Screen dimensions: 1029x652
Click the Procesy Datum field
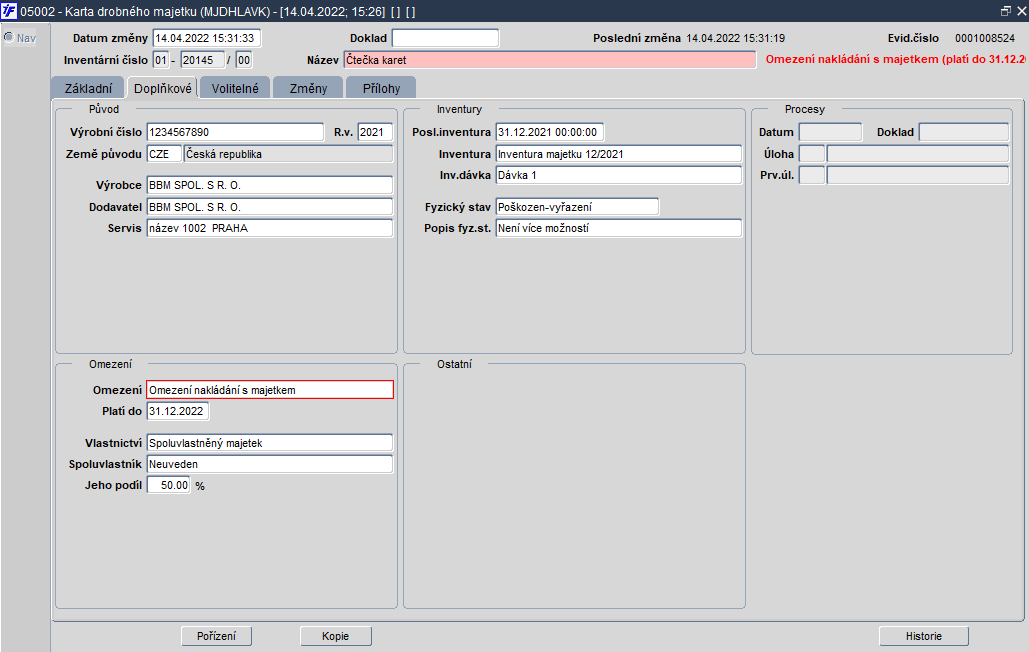click(x=830, y=132)
